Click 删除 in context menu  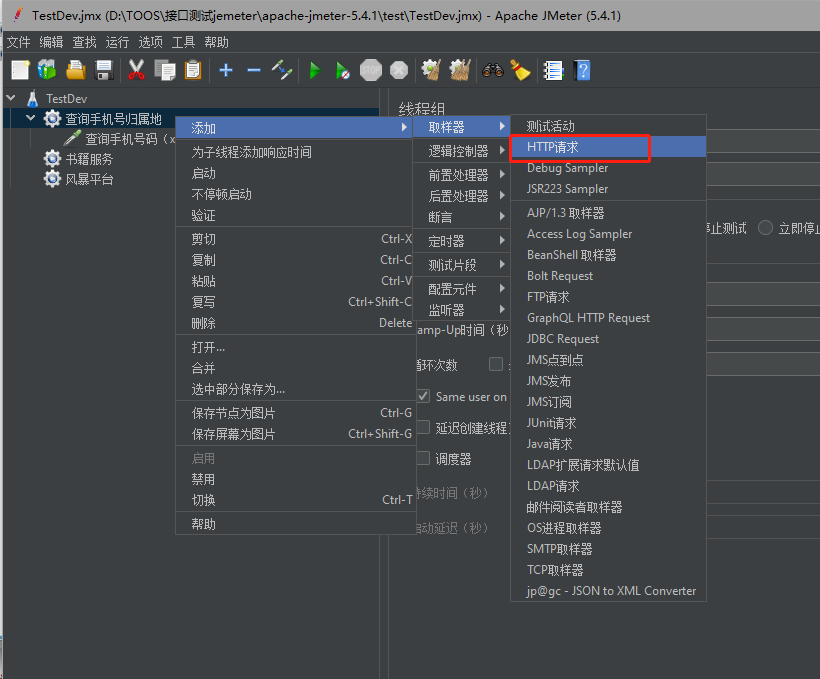294,323
